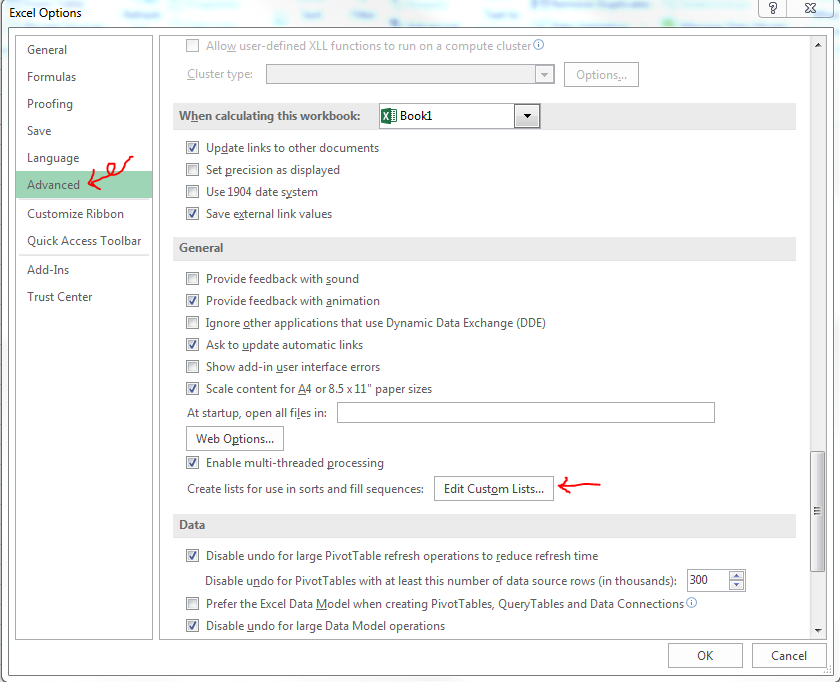Click info icon next to Excel Data Model
Viewport: 840px width, 682px height.
(x=692, y=603)
